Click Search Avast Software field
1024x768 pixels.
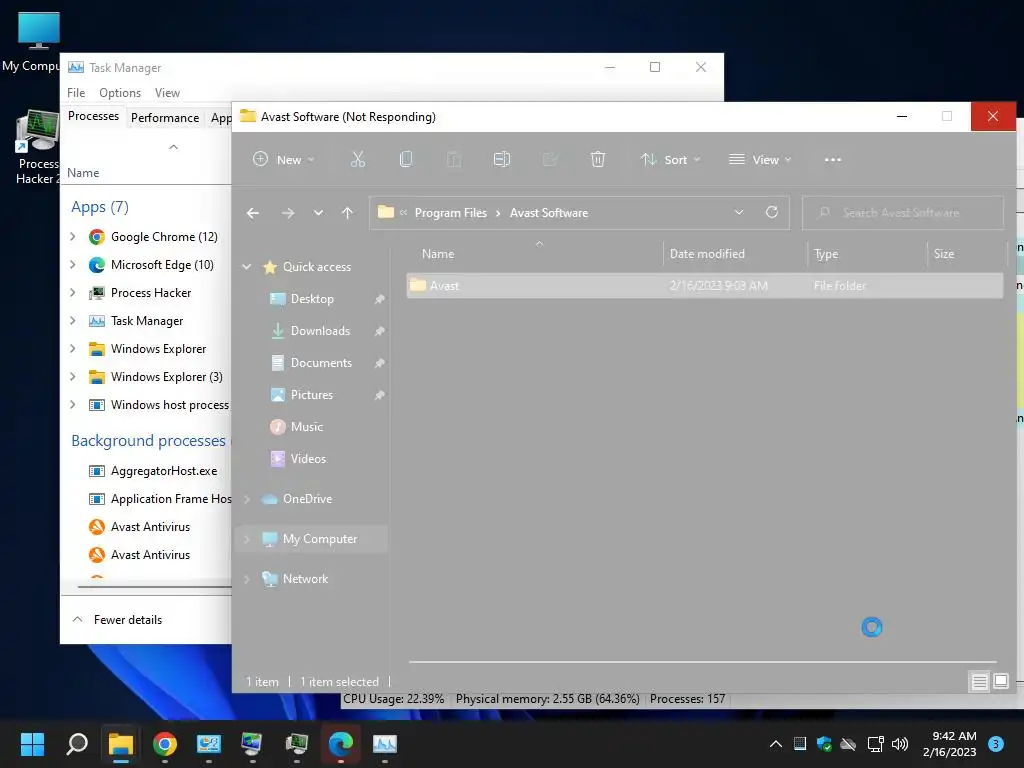pyautogui.click(x=903, y=213)
